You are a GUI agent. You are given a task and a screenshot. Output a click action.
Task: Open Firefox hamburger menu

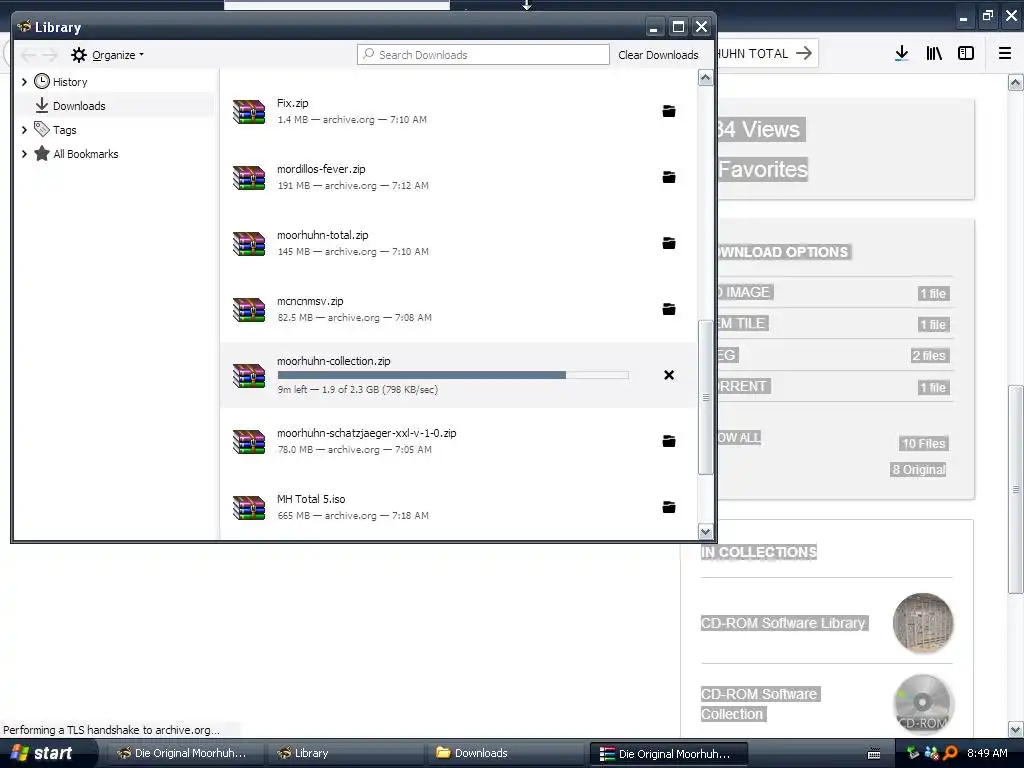click(1005, 54)
